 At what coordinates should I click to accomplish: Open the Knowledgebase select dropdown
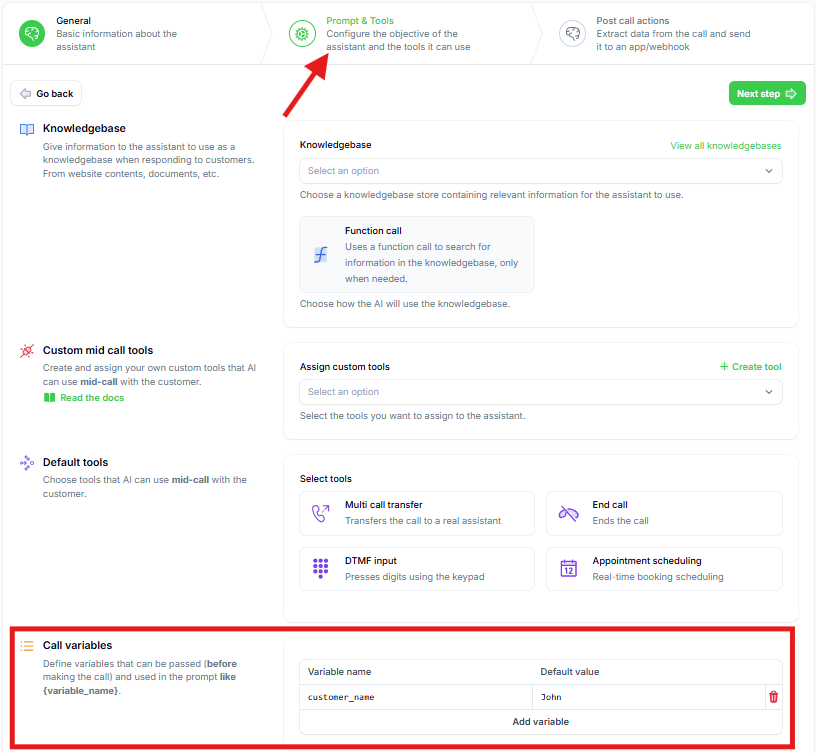click(x=541, y=171)
